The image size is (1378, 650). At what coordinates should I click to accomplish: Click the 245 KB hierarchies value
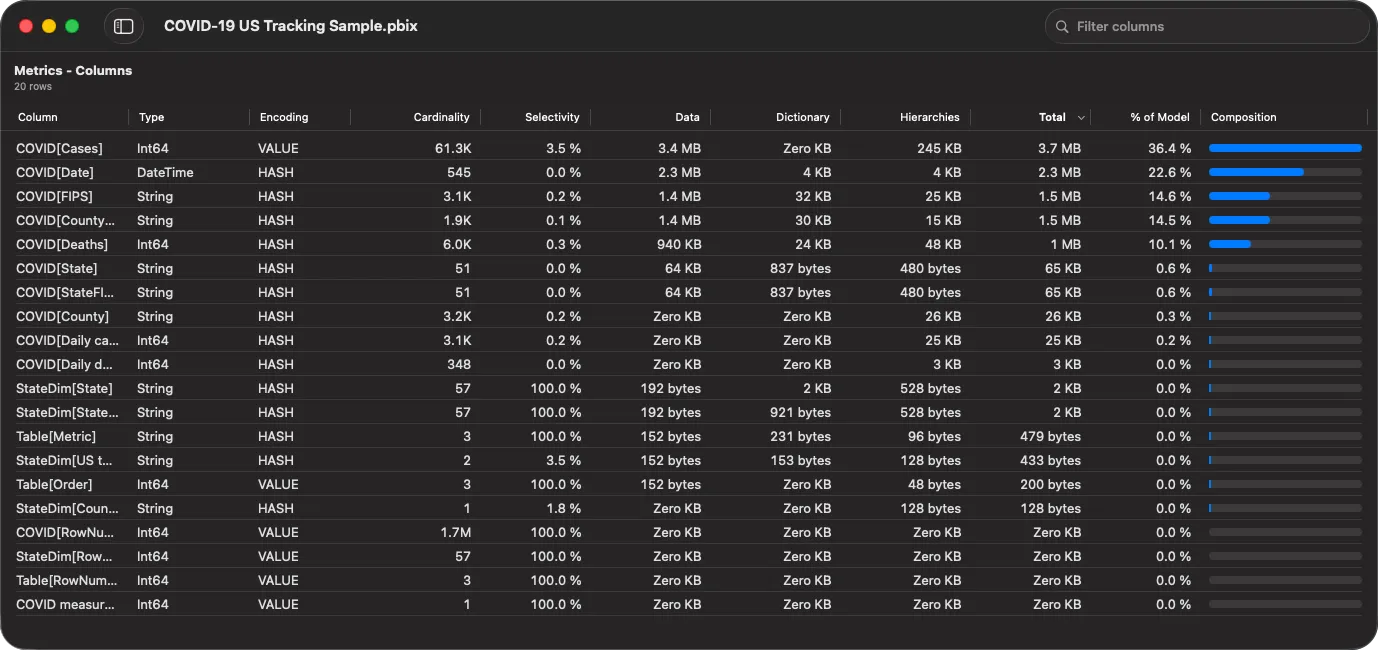[x=939, y=148]
